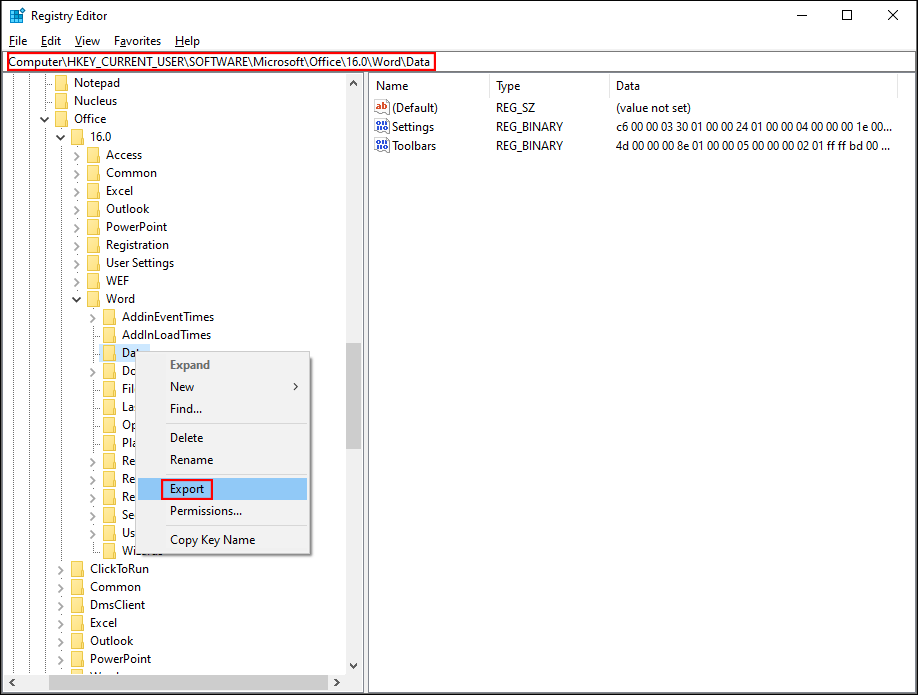
Task: Click the '(value not set)' data cell
Action: point(653,108)
